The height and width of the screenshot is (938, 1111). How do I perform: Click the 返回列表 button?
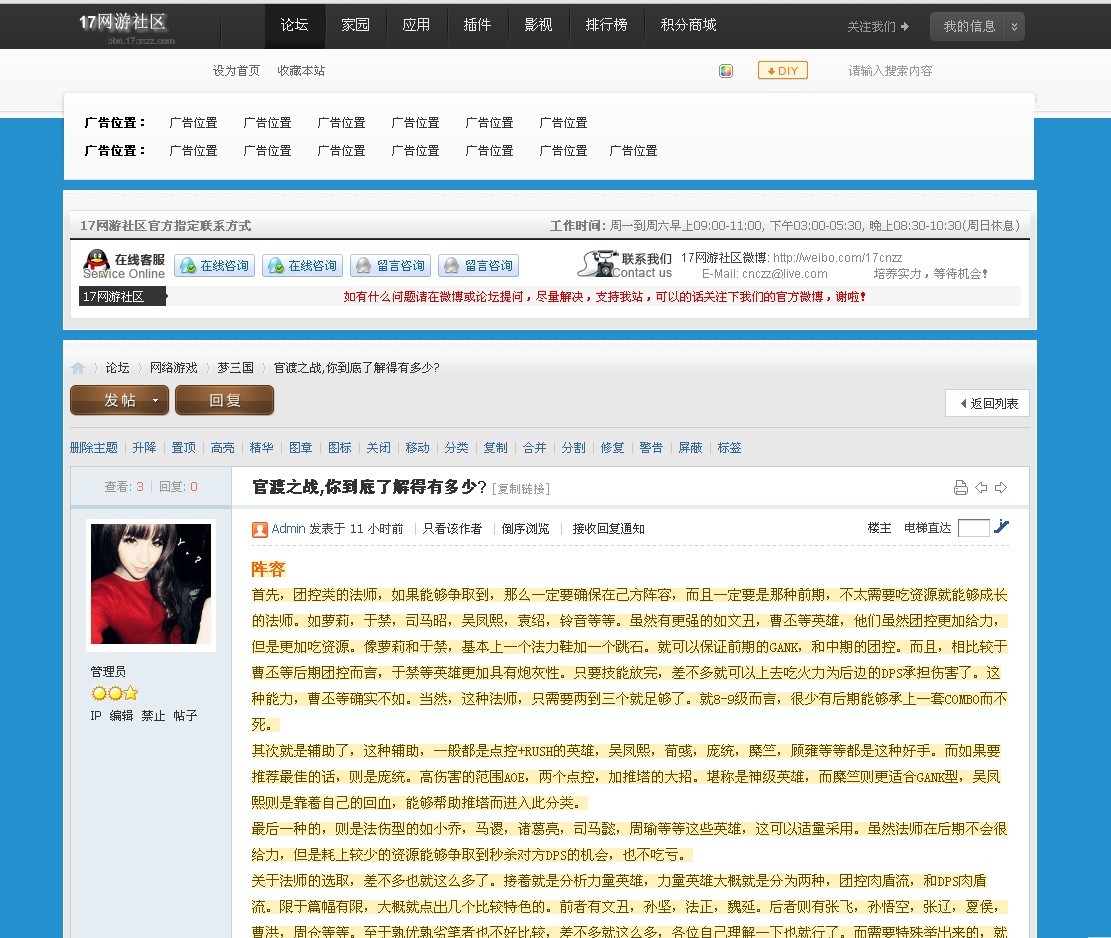988,403
